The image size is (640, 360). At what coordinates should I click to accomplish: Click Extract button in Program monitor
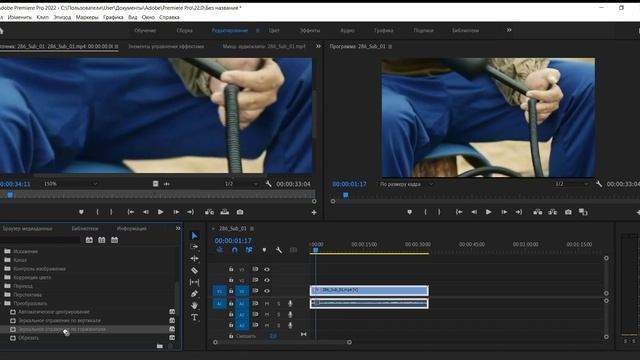pos(553,212)
